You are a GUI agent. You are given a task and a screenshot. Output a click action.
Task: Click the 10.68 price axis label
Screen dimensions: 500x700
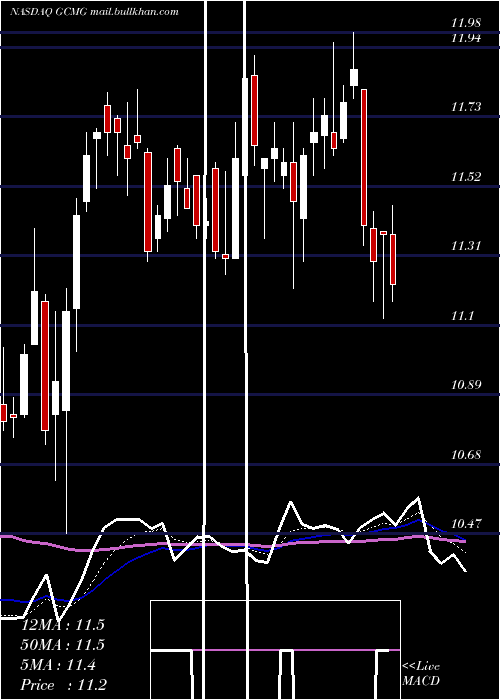(x=466, y=455)
